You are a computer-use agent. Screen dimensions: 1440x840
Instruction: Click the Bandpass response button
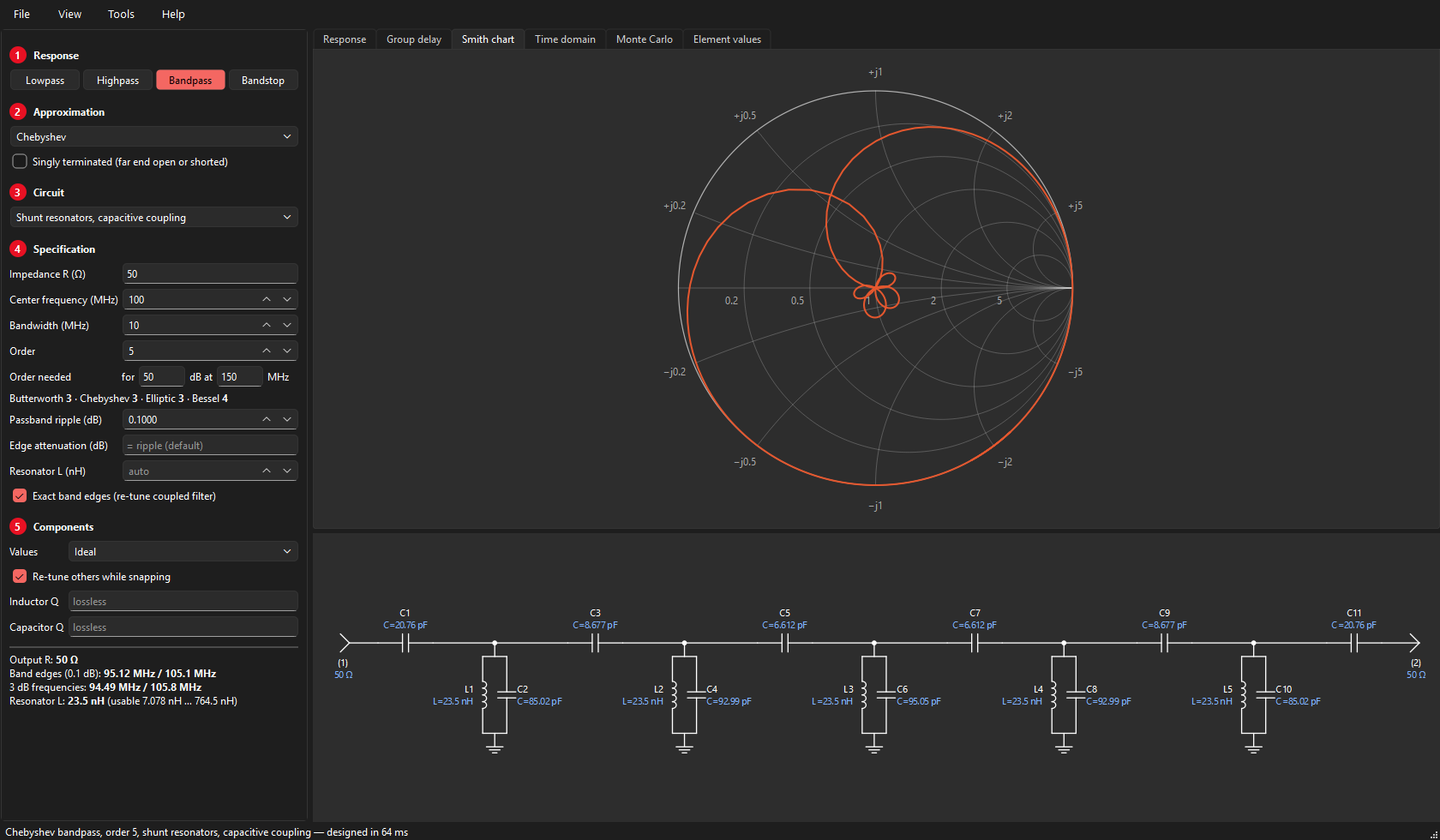click(190, 80)
